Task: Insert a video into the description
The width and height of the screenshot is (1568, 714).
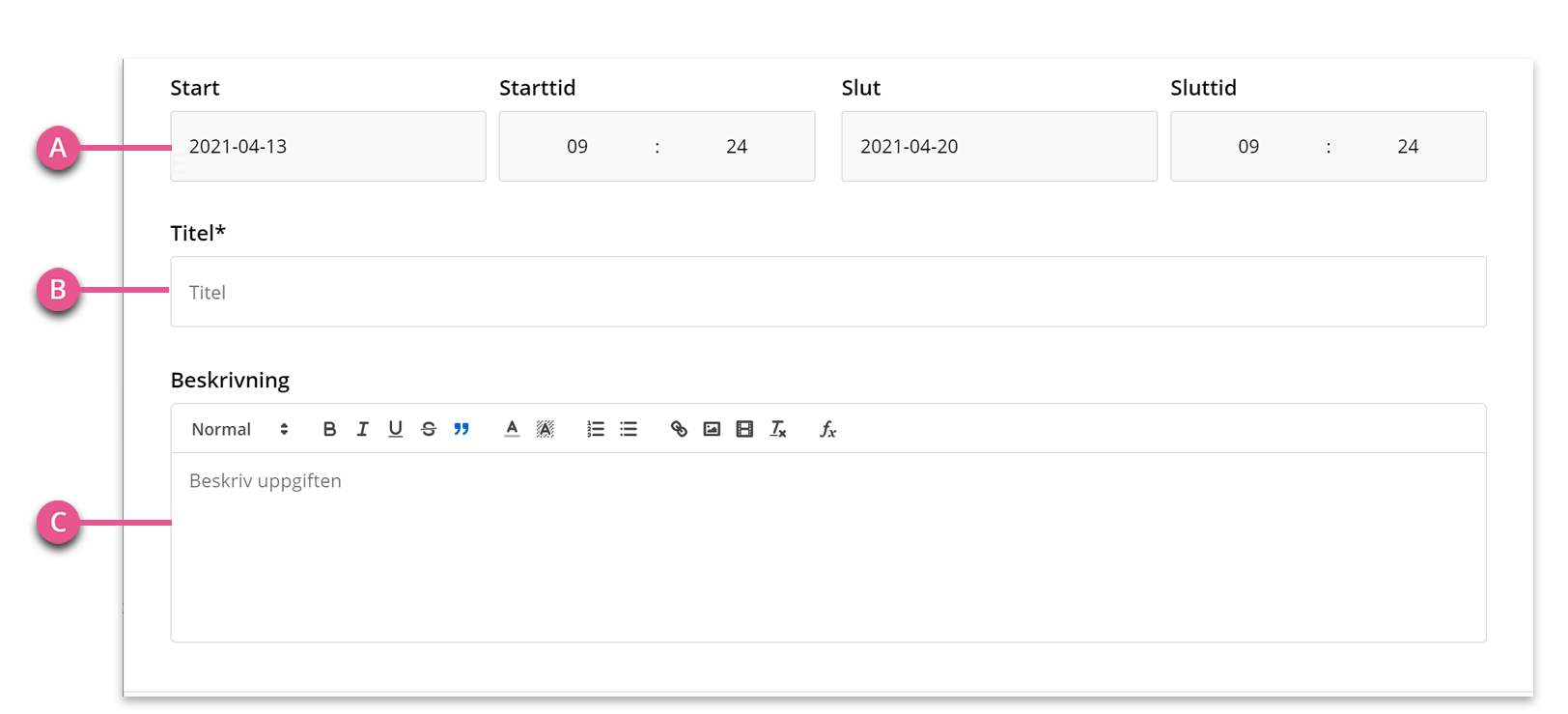Action: pos(744,429)
